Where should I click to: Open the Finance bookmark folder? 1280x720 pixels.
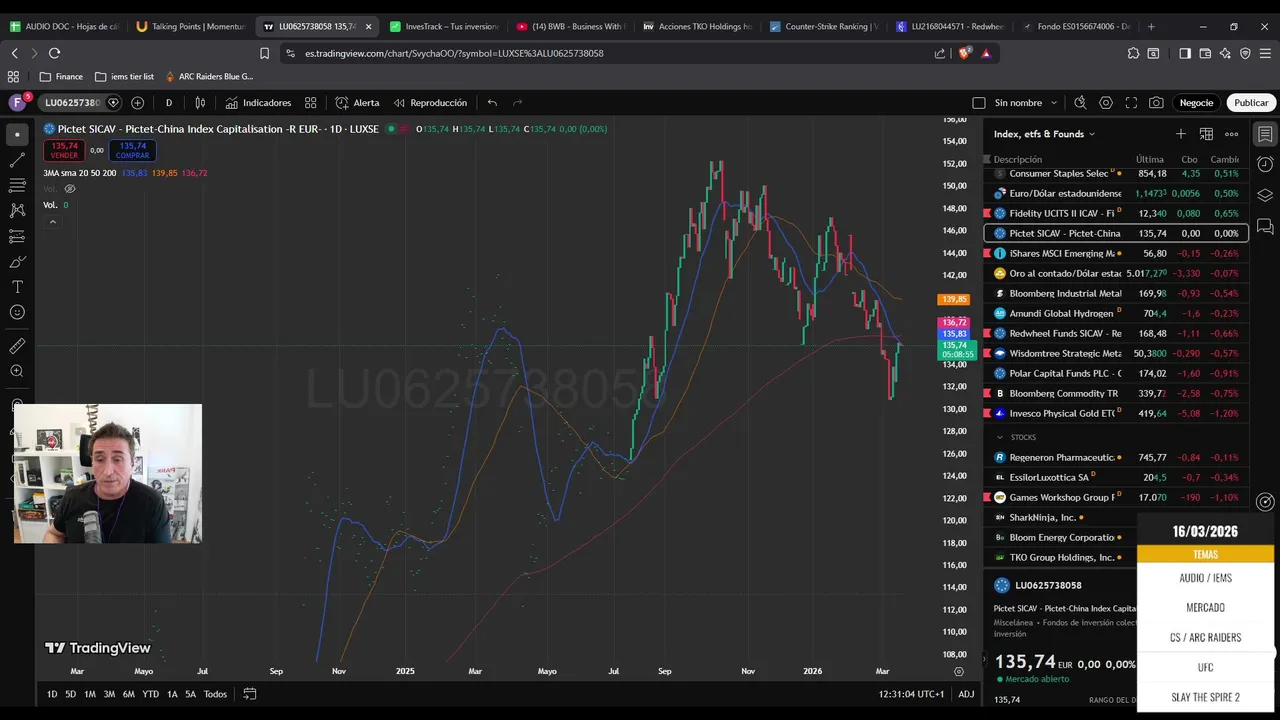61,76
